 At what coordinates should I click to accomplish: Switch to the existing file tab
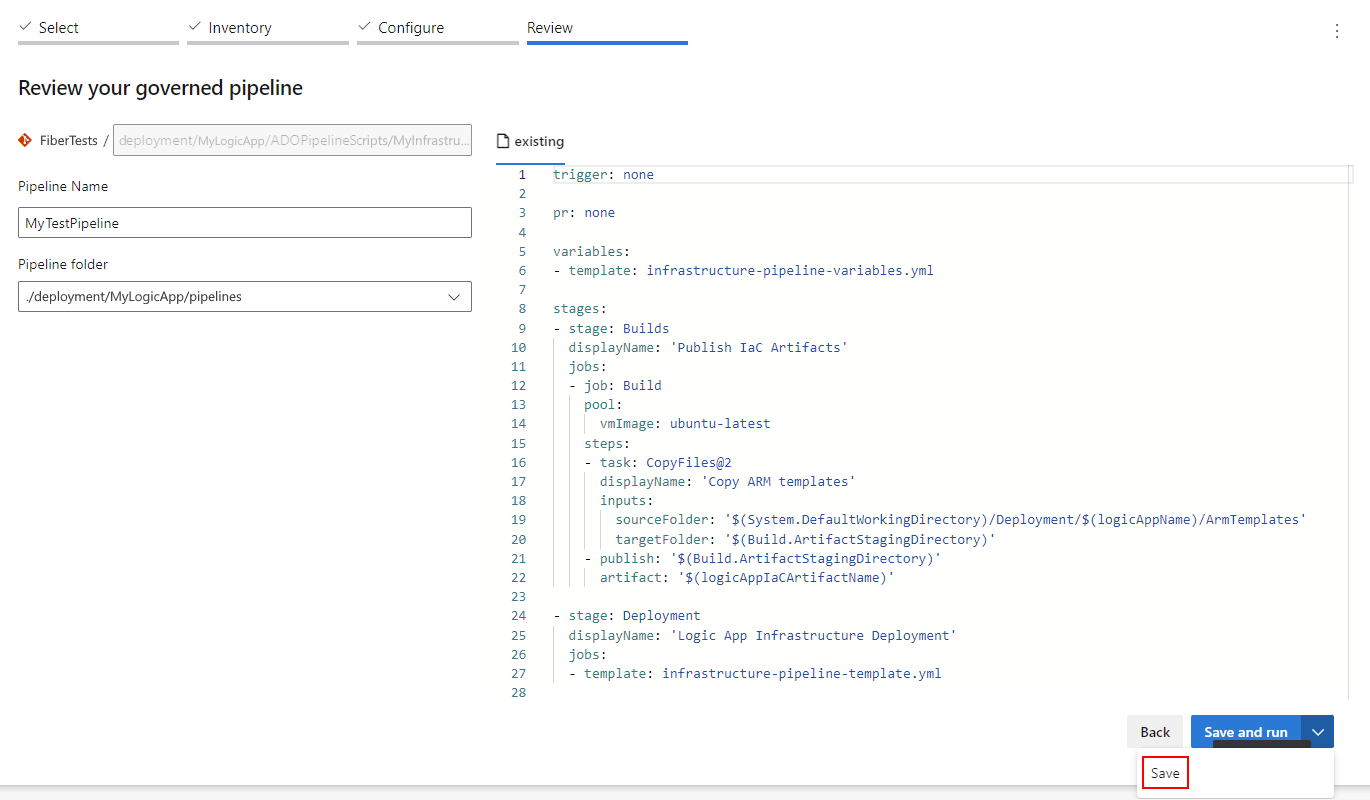click(x=531, y=142)
